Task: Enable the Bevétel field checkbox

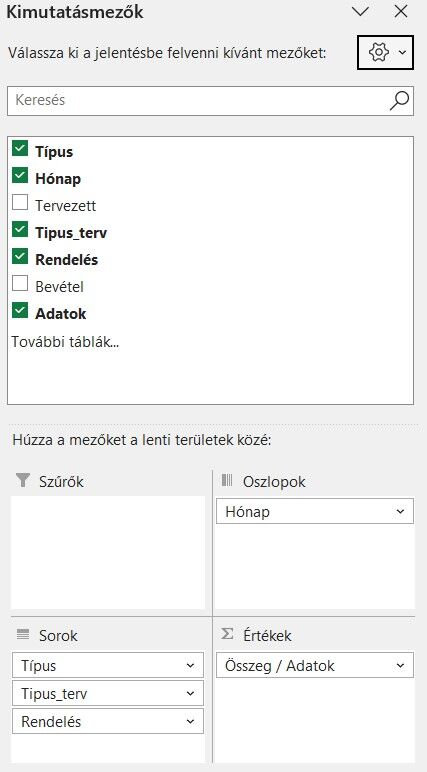Action: pos(20,283)
